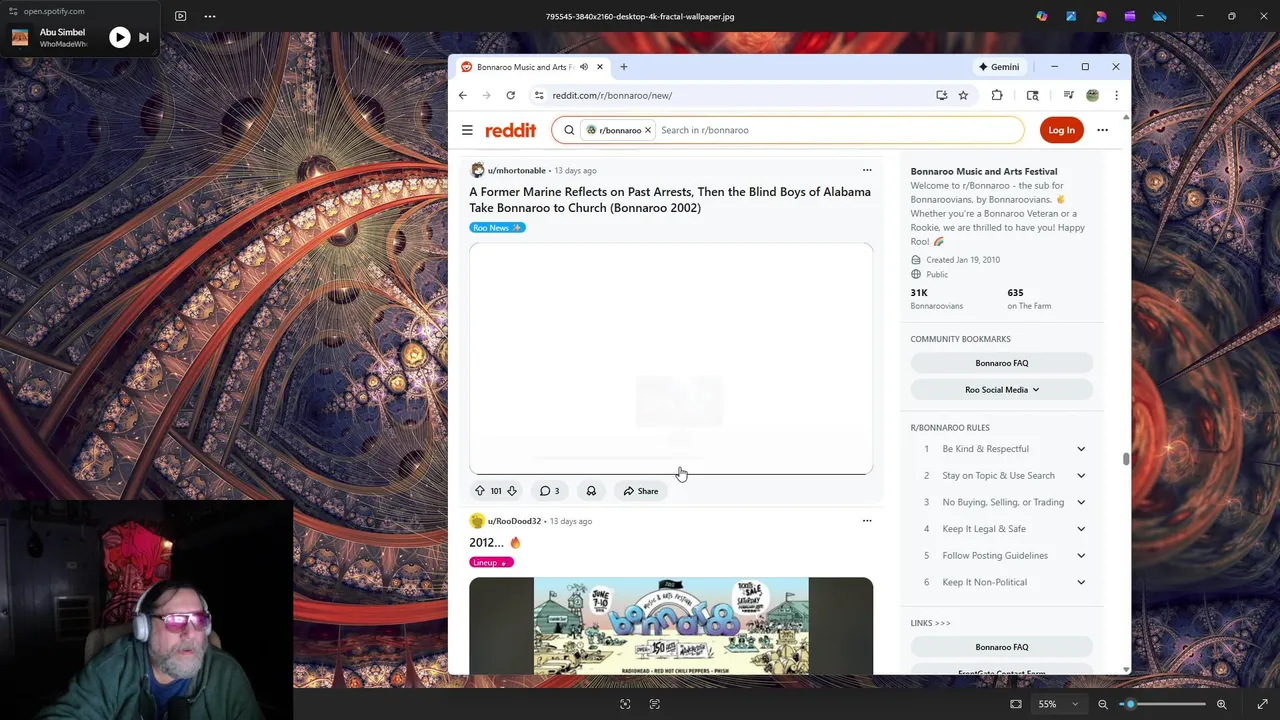
Task: Go to reddit home via logo
Action: point(511,130)
